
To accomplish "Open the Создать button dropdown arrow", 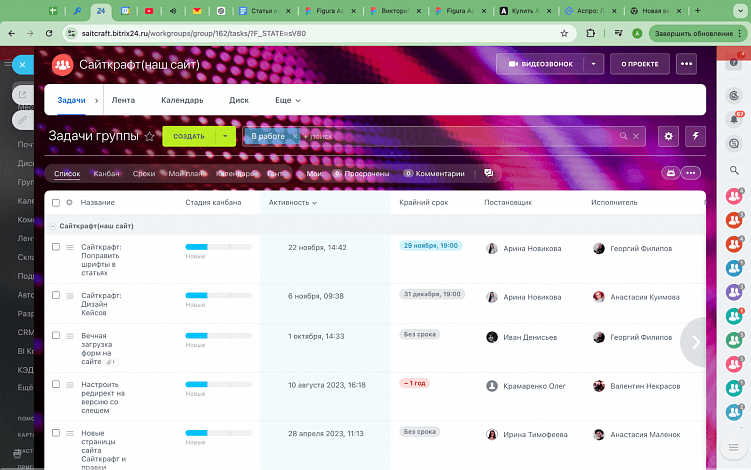I will coord(225,136).
